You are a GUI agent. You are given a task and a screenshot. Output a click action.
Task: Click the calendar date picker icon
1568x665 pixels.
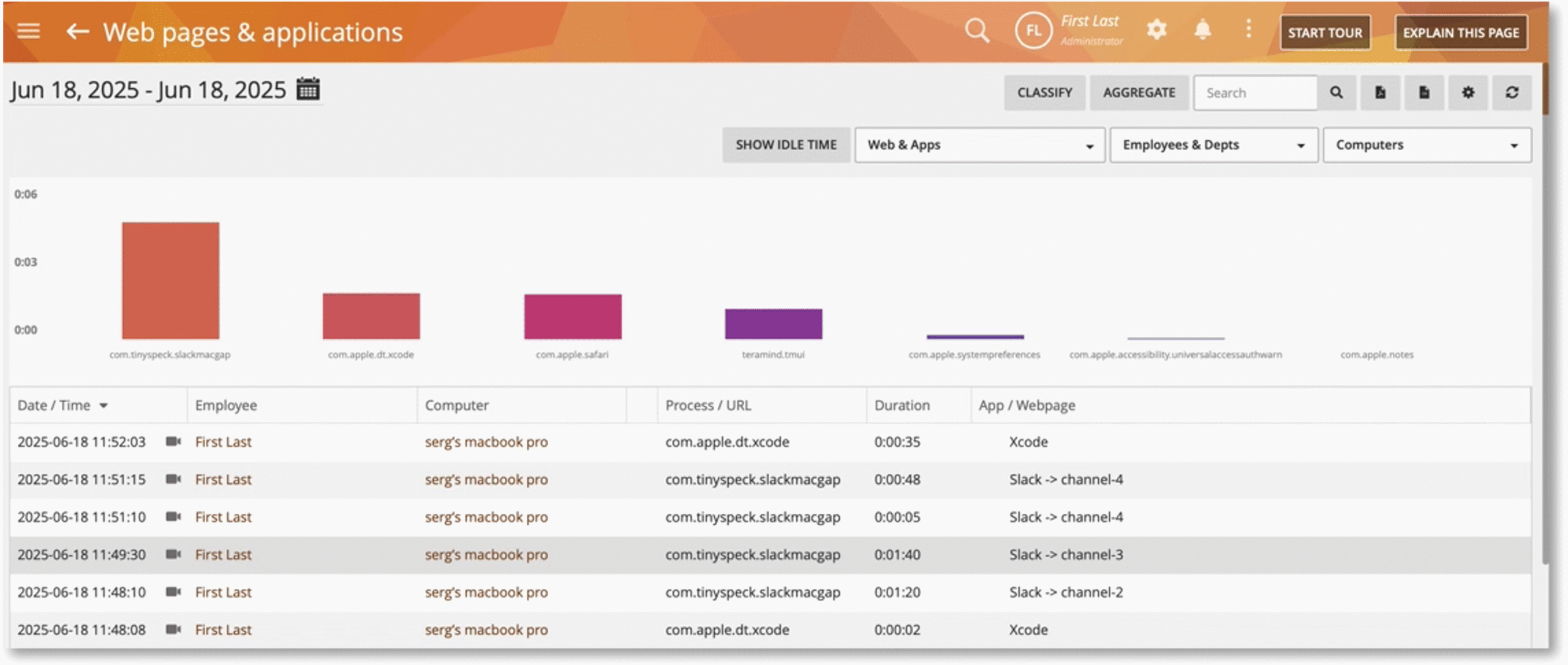308,89
